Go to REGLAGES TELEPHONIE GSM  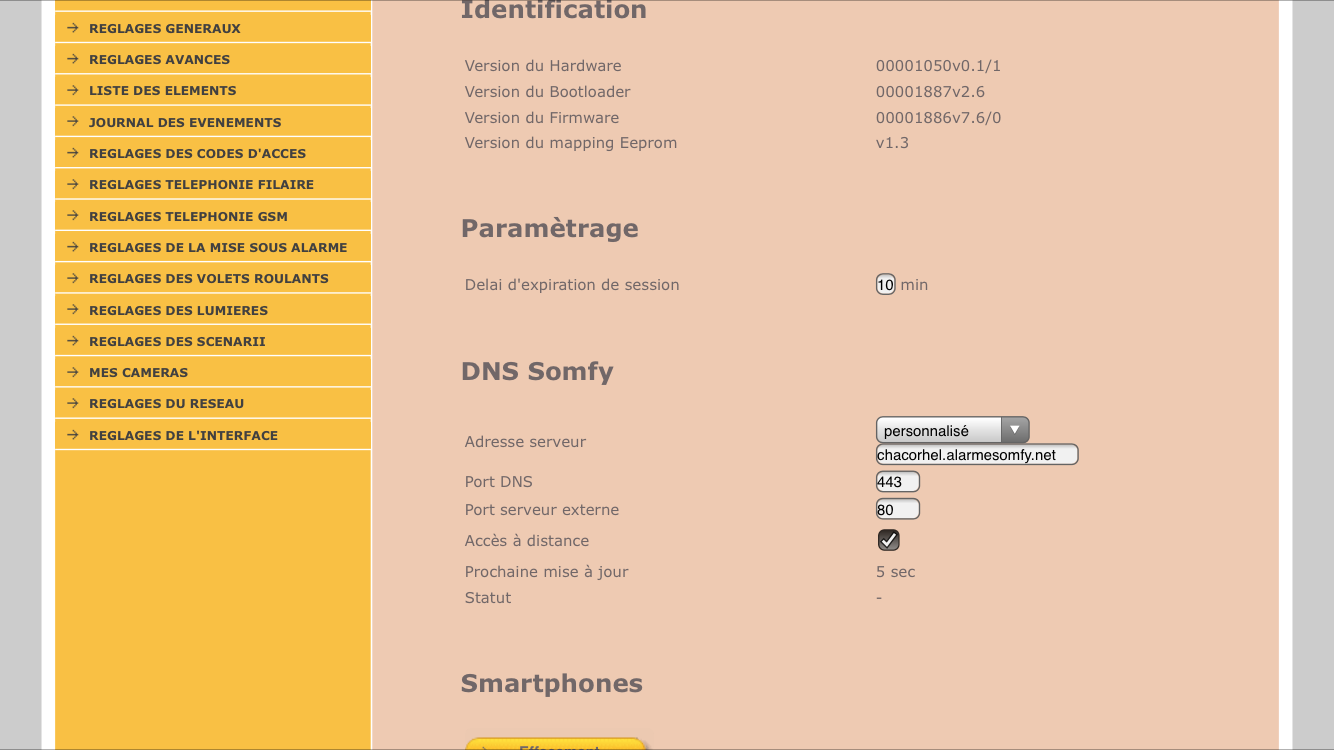[x=188, y=216]
